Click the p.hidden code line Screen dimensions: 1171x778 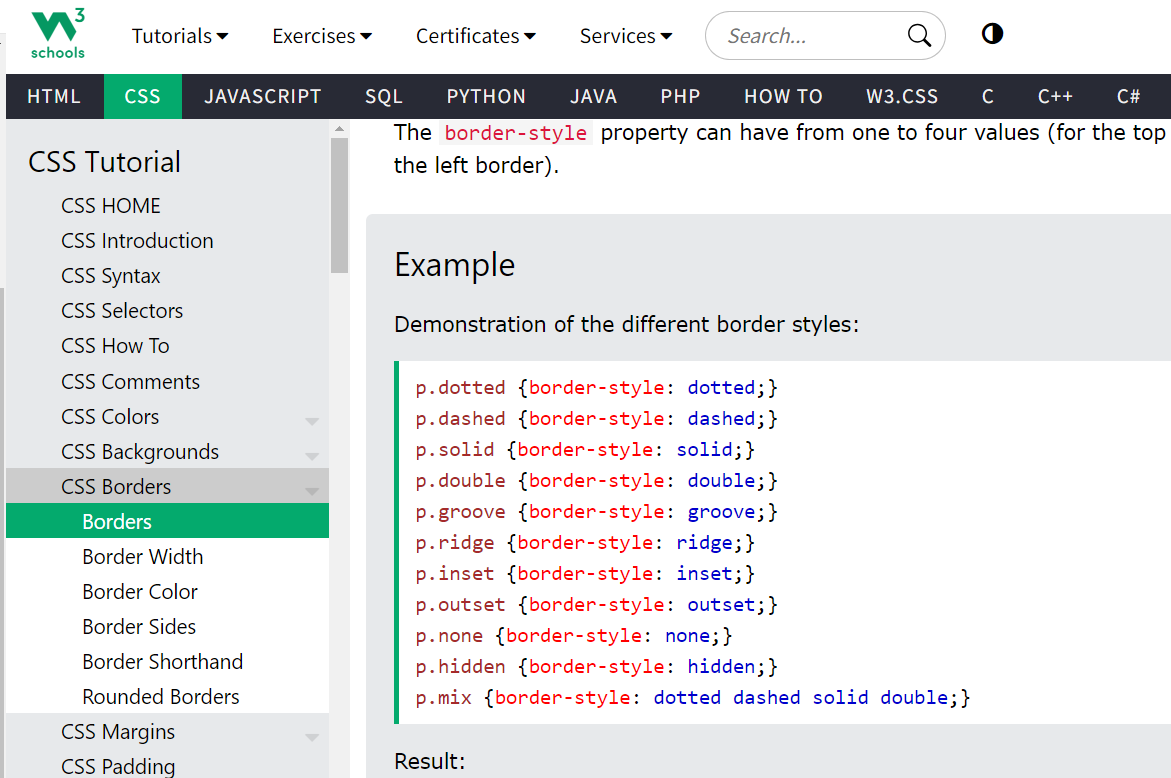[x=596, y=667]
